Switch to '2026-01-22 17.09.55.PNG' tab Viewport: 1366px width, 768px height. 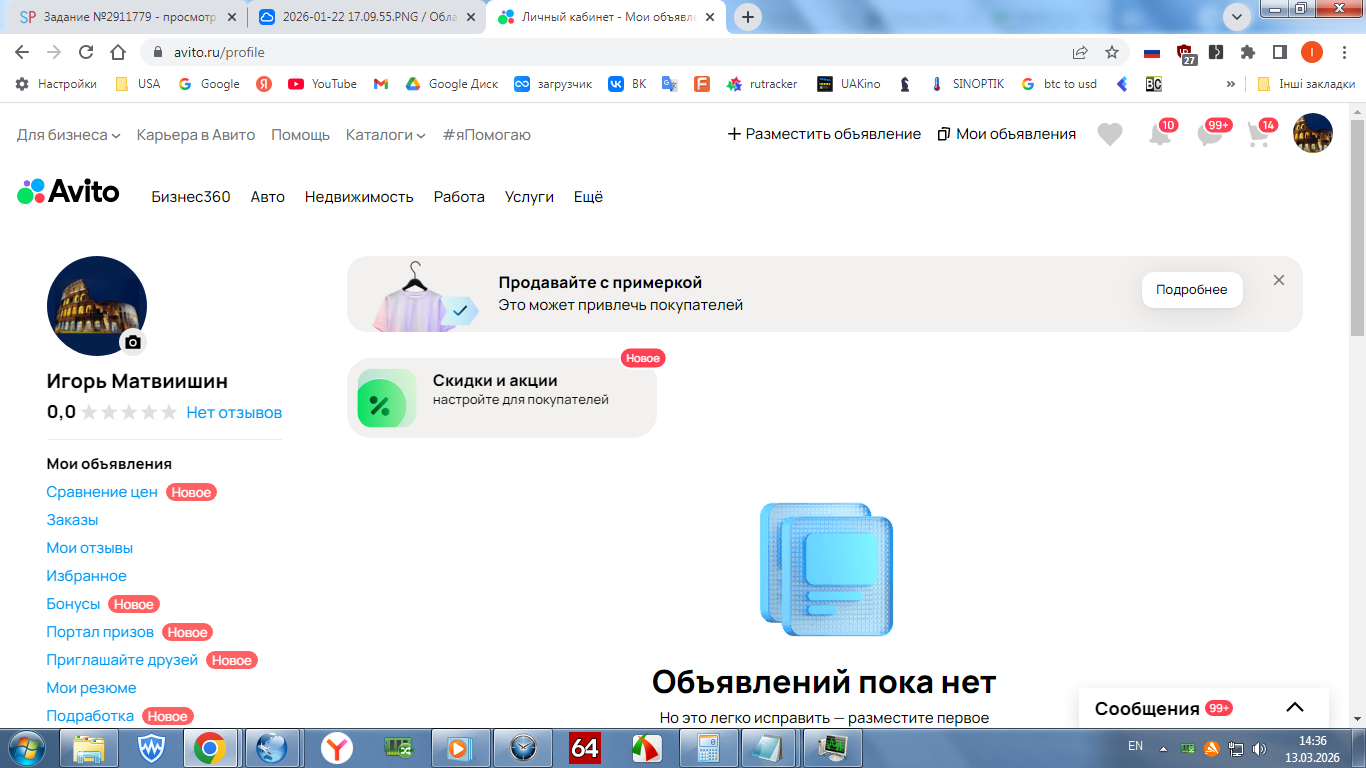[365, 17]
